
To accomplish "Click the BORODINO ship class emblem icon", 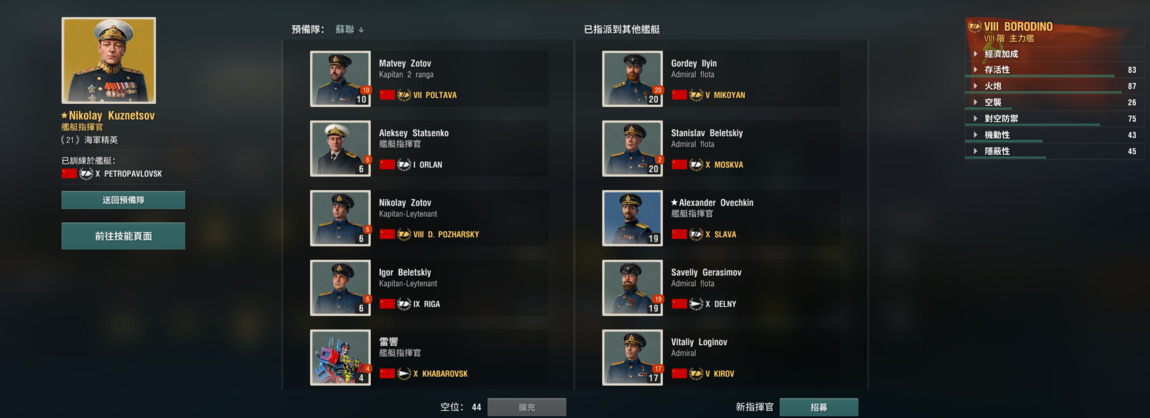I will tap(974, 26).
